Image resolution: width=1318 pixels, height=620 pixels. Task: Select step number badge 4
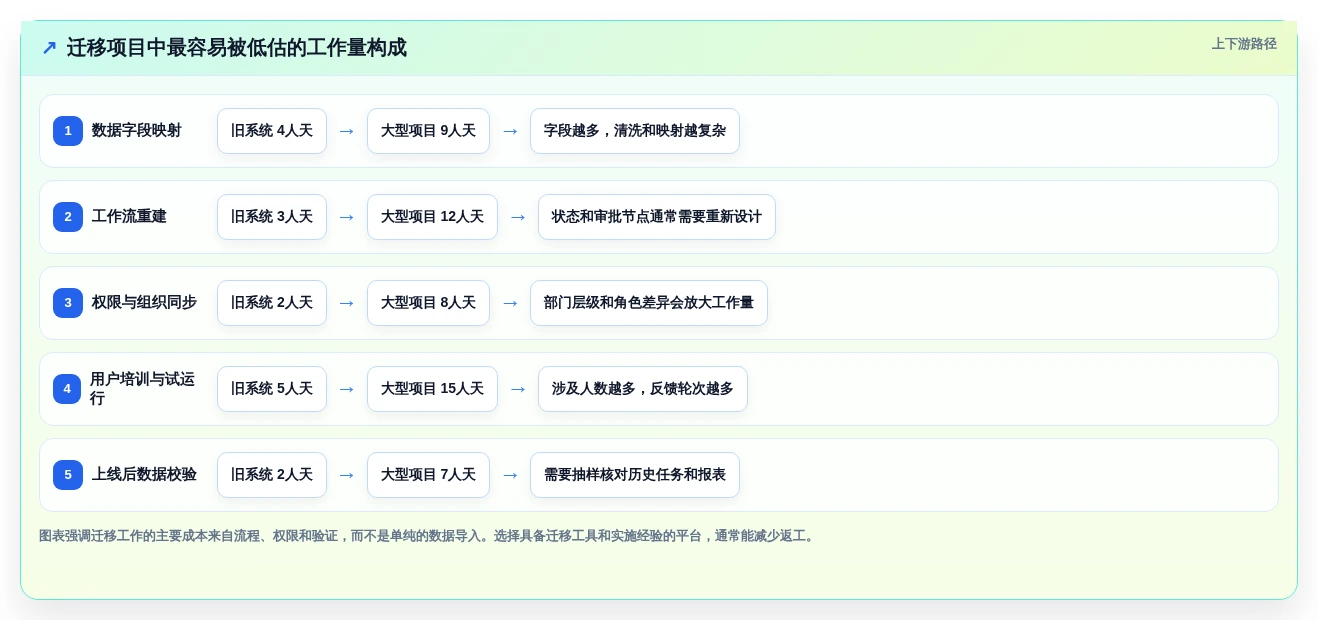tap(67, 389)
